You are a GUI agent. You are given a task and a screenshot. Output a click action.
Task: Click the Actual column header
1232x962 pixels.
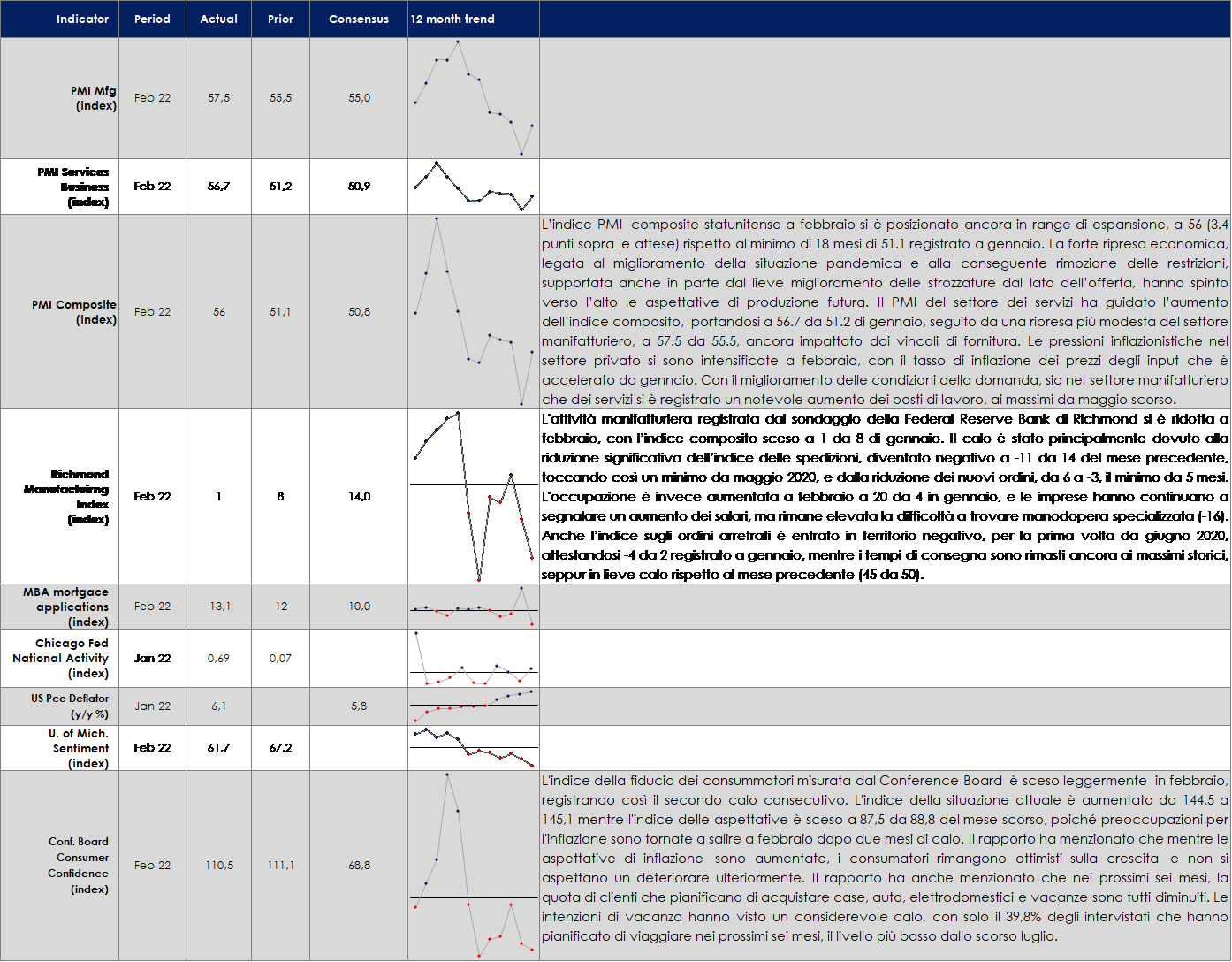pos(218,19)
